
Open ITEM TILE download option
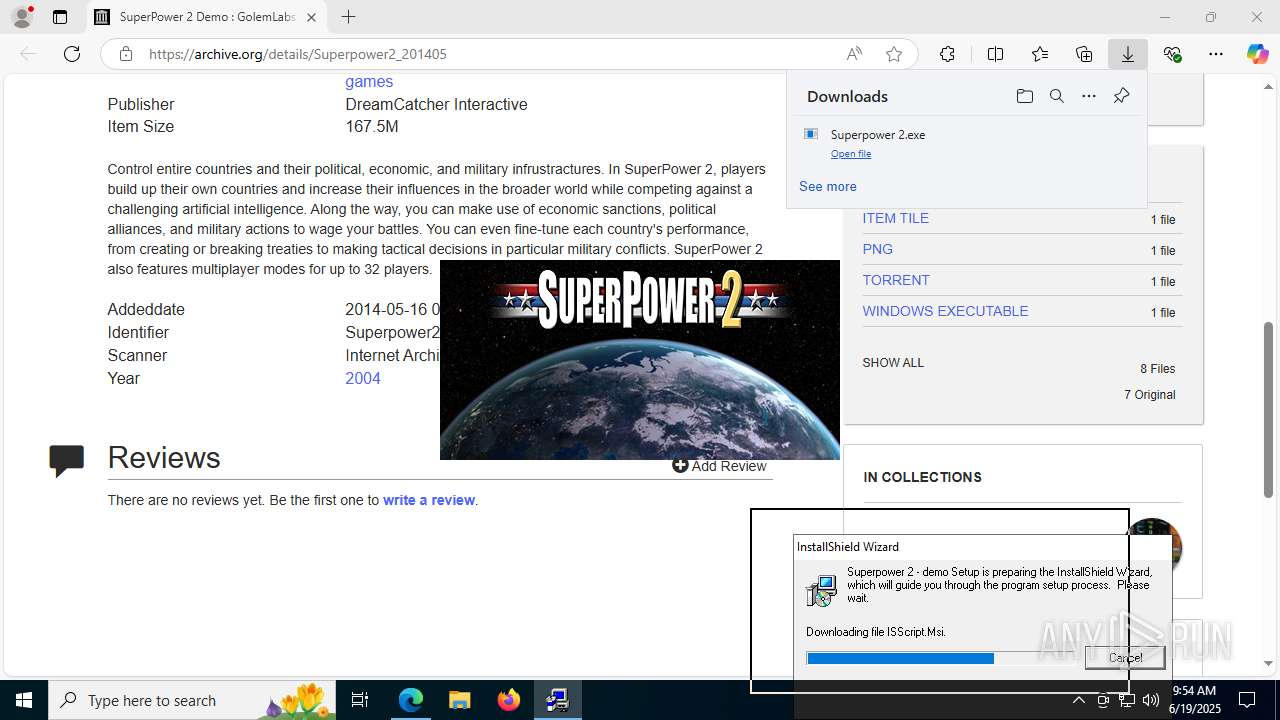click(896, 218)
